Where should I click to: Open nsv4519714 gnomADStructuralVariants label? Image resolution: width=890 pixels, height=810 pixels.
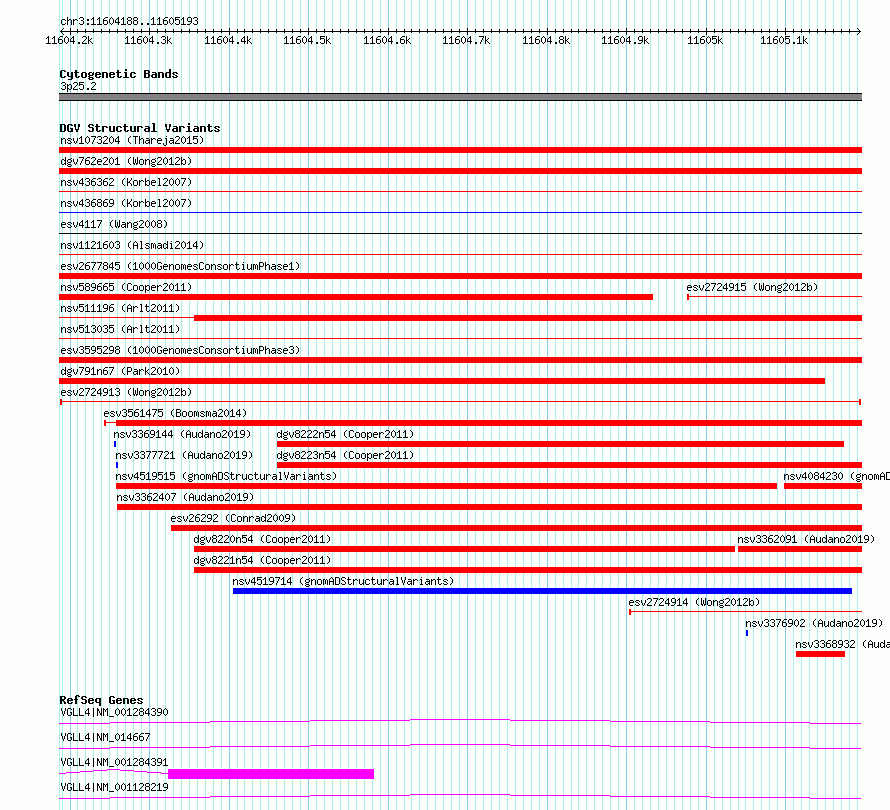343,581
